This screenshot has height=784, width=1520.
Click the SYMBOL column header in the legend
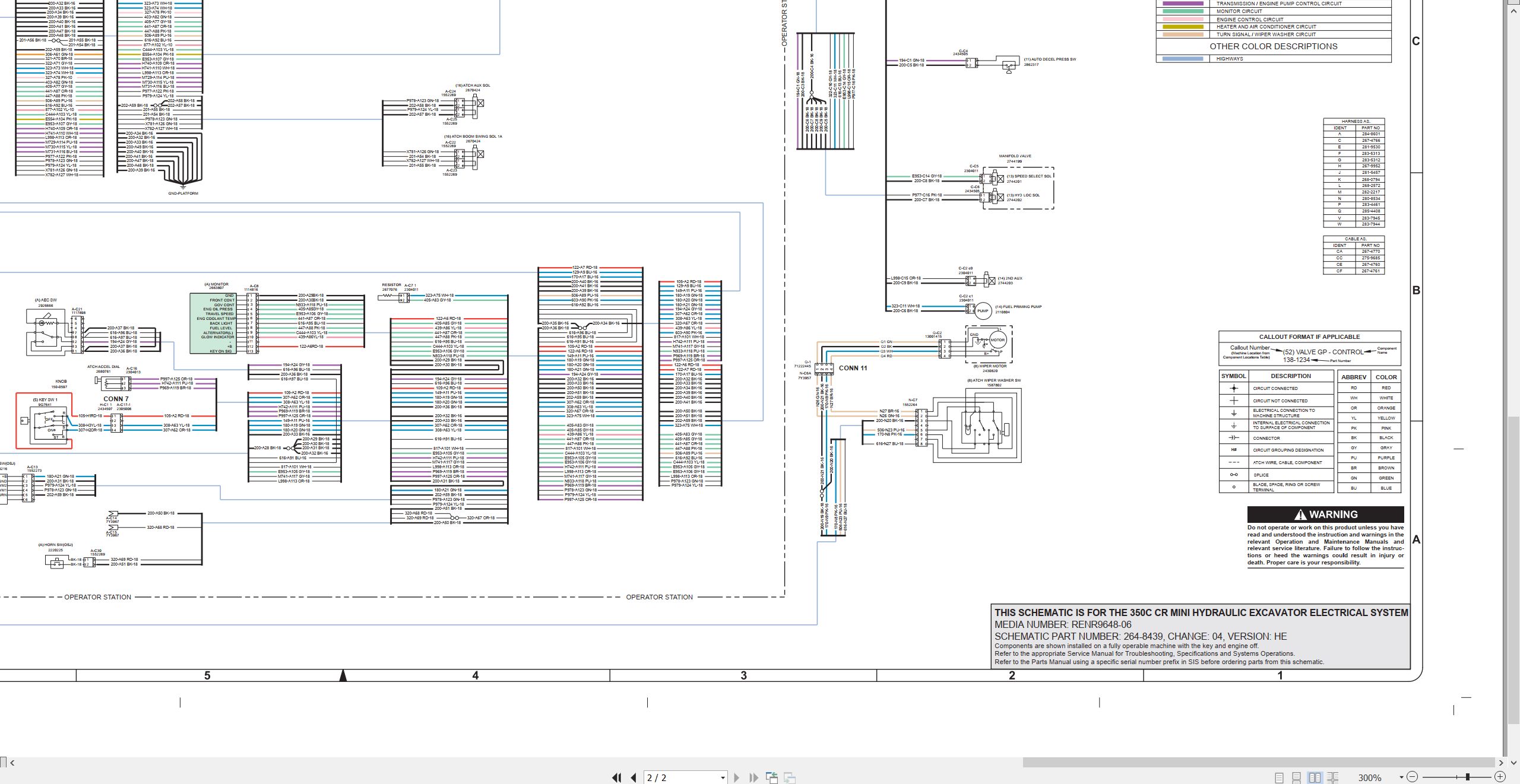[1233, 376]
